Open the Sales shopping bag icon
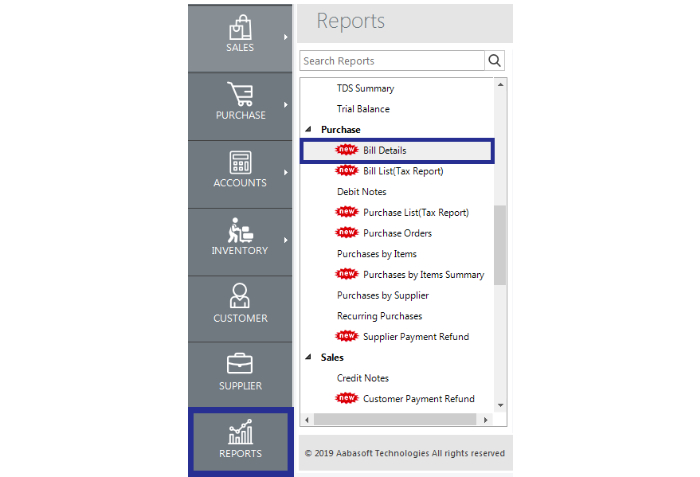Viewport: 700px width, 477px height. tap(240, 27)
